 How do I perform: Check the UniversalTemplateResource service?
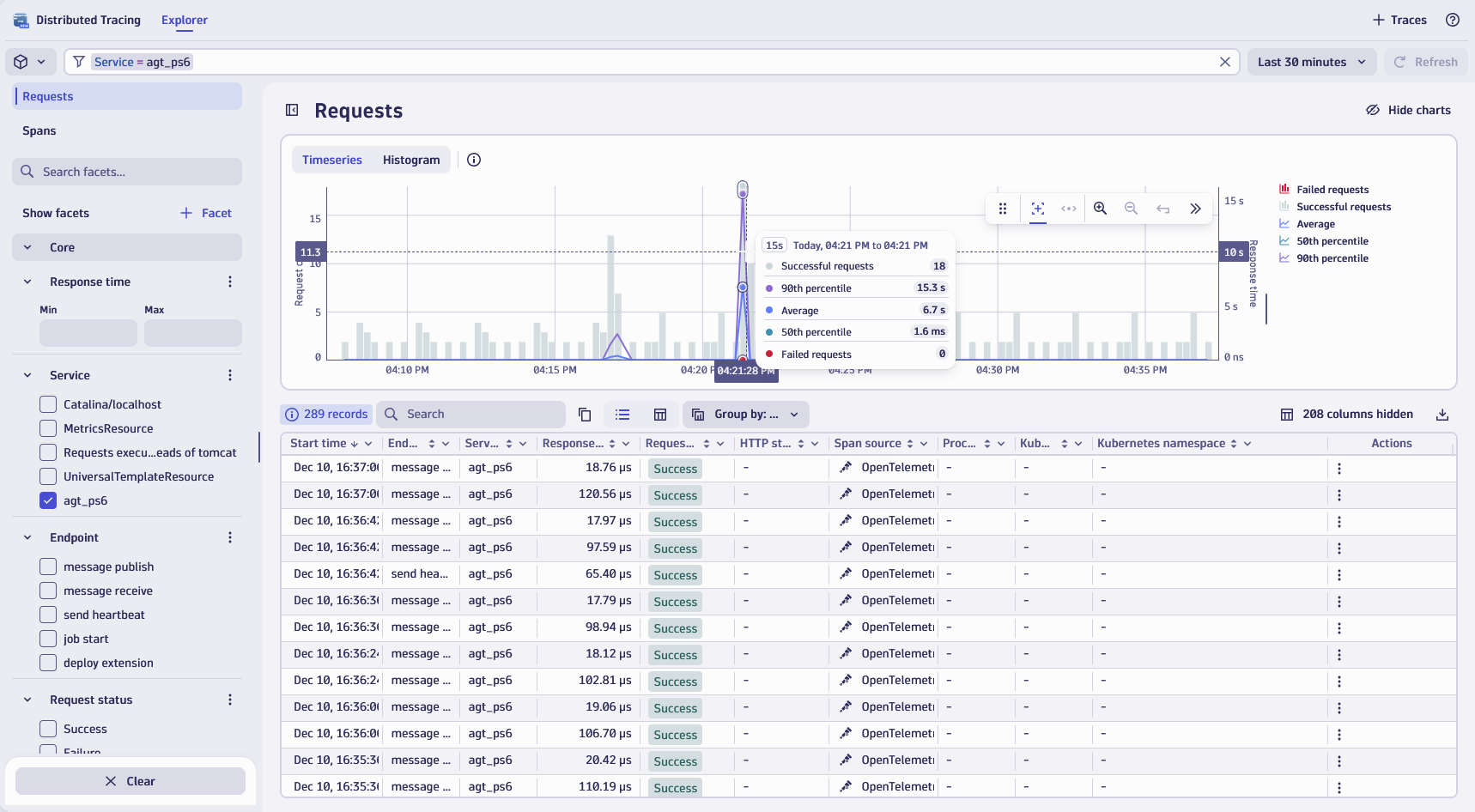[x=48, y=476]
